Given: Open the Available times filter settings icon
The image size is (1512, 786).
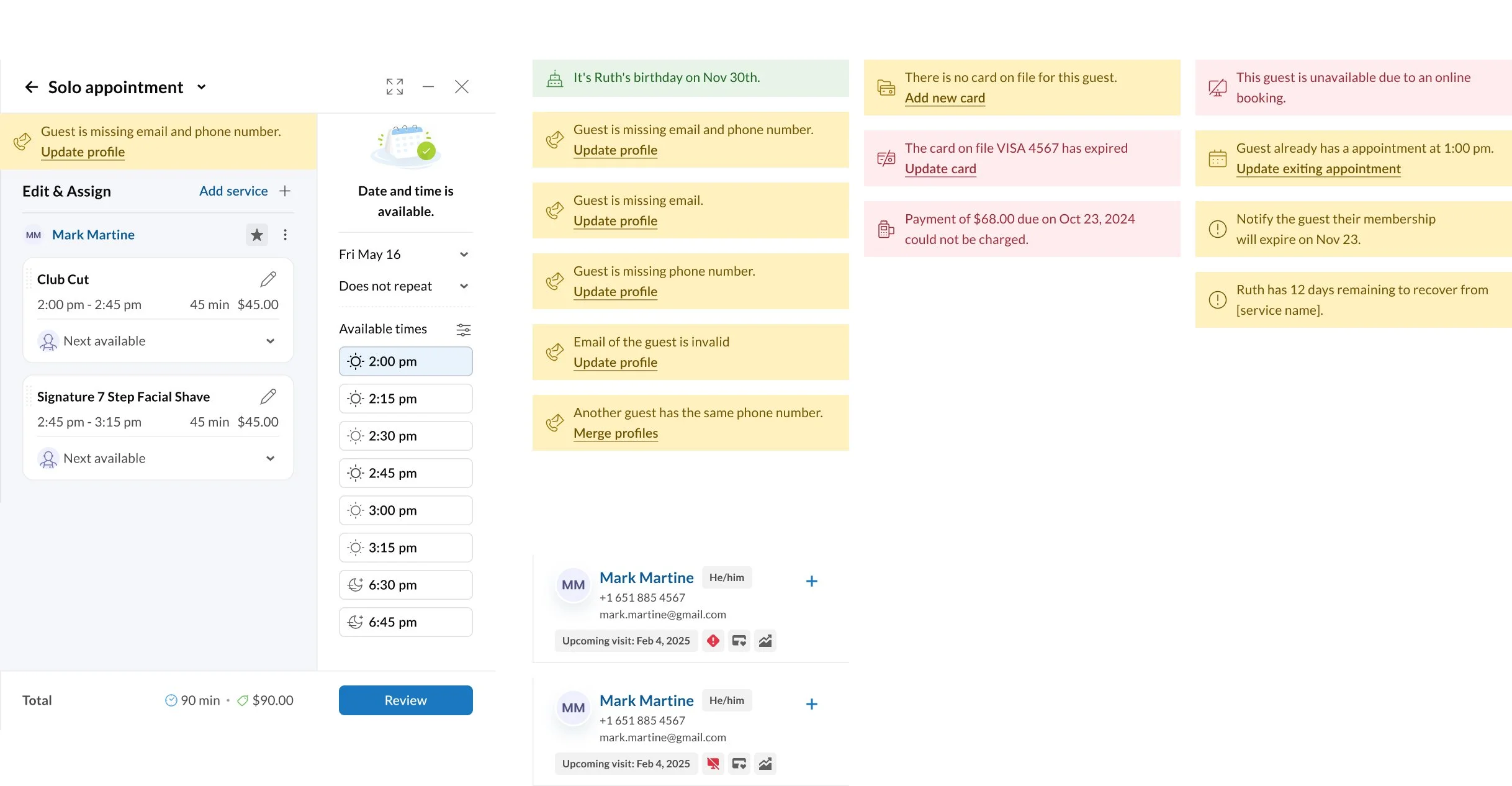Looking at the screenshot, I should pyautogui.click(x=463, y=330).
